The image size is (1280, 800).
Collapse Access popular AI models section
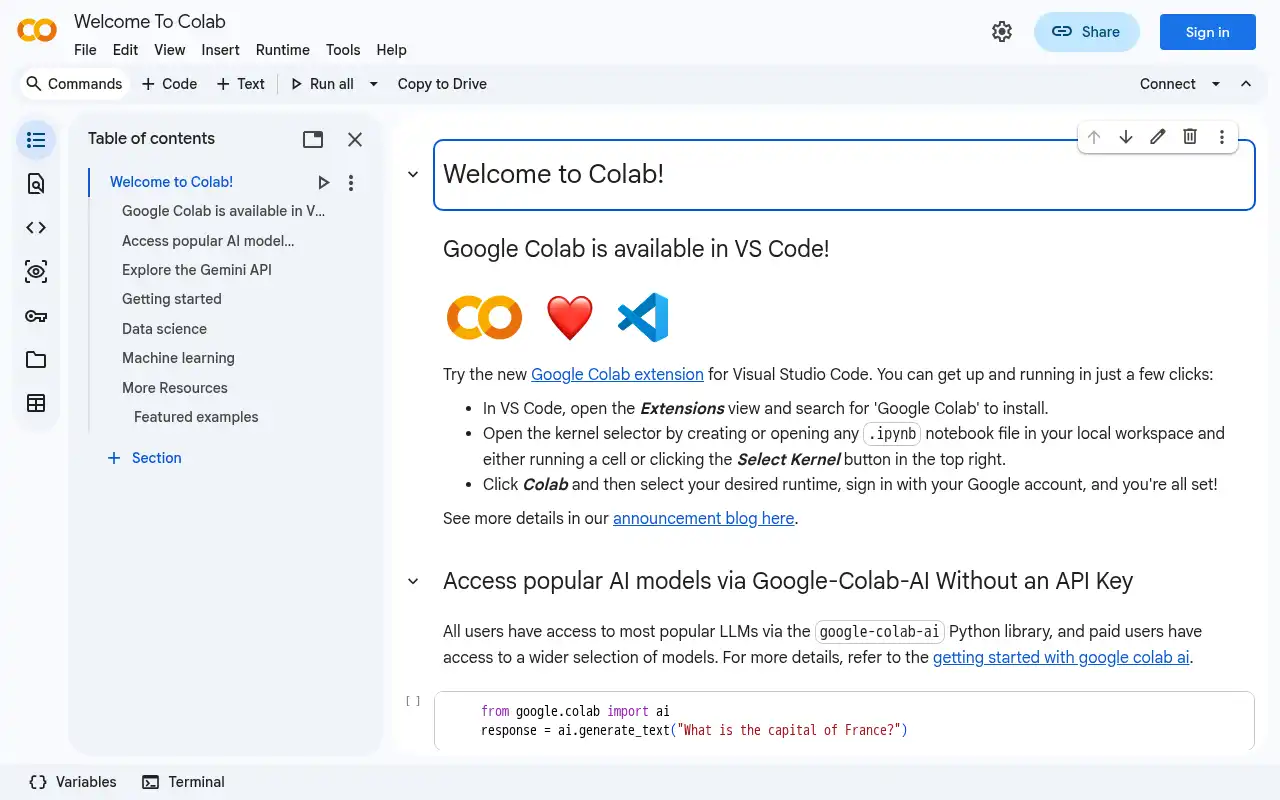click(x=413, y=581)
